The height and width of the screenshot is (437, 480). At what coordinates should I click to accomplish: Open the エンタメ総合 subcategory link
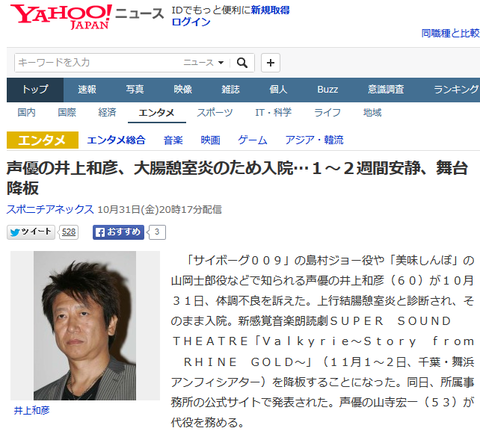point(116,140)
